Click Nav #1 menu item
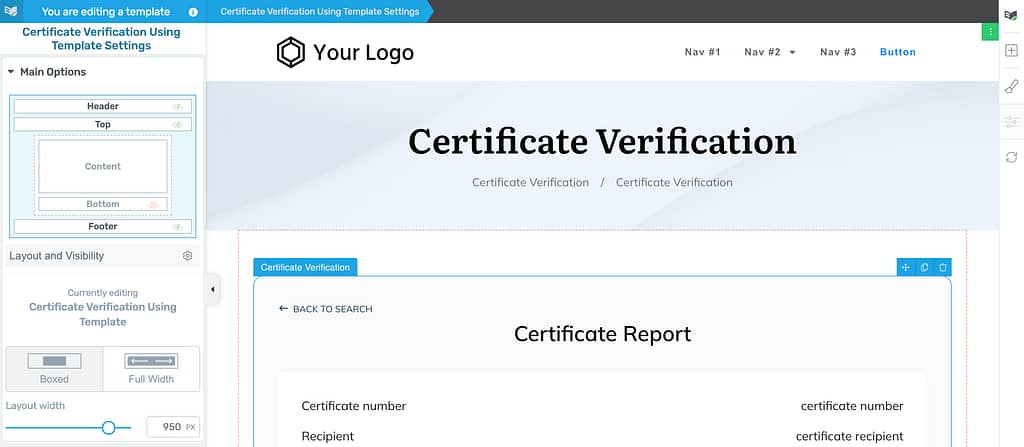The image size is (1024, 447). click(x=702, y=52)
